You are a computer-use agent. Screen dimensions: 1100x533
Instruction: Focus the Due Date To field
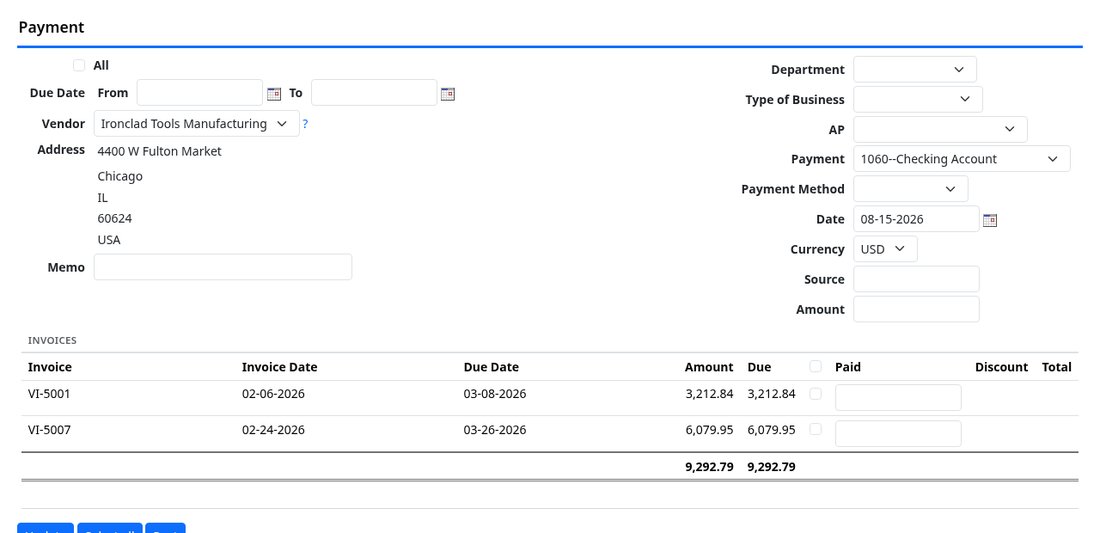point(374,93)
